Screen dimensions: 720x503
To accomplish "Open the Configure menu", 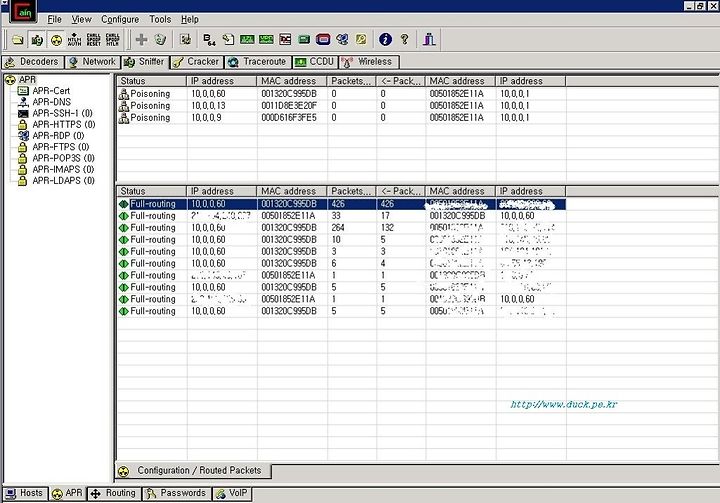I will [120, 19].
